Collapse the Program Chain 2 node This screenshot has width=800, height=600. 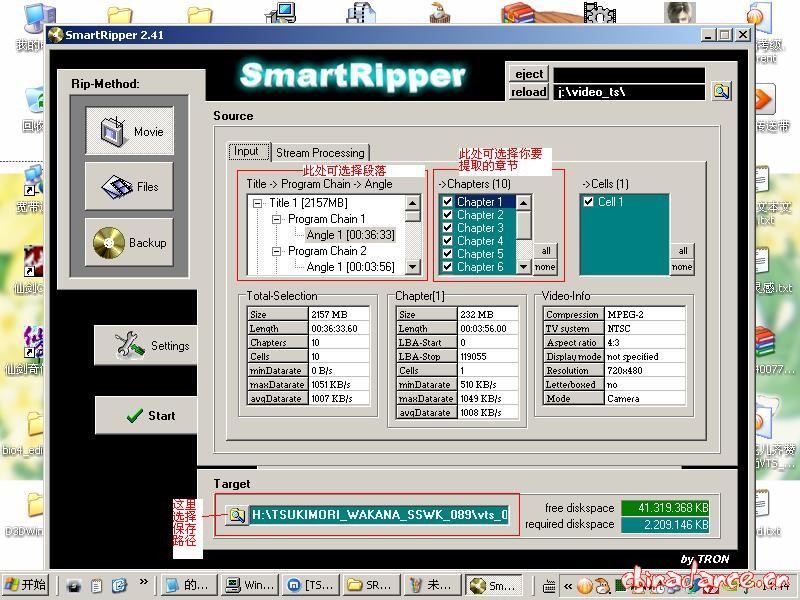click(277, 251)
